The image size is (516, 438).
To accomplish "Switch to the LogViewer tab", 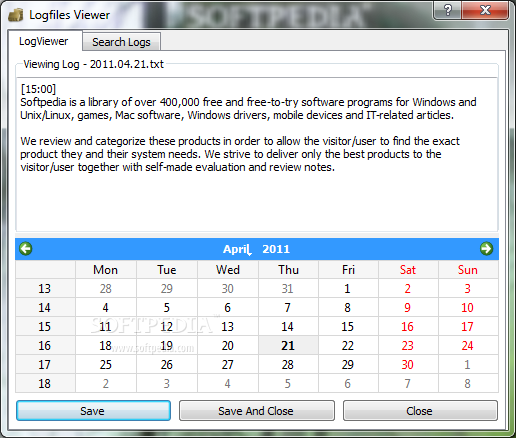I will tap(44, 41).
